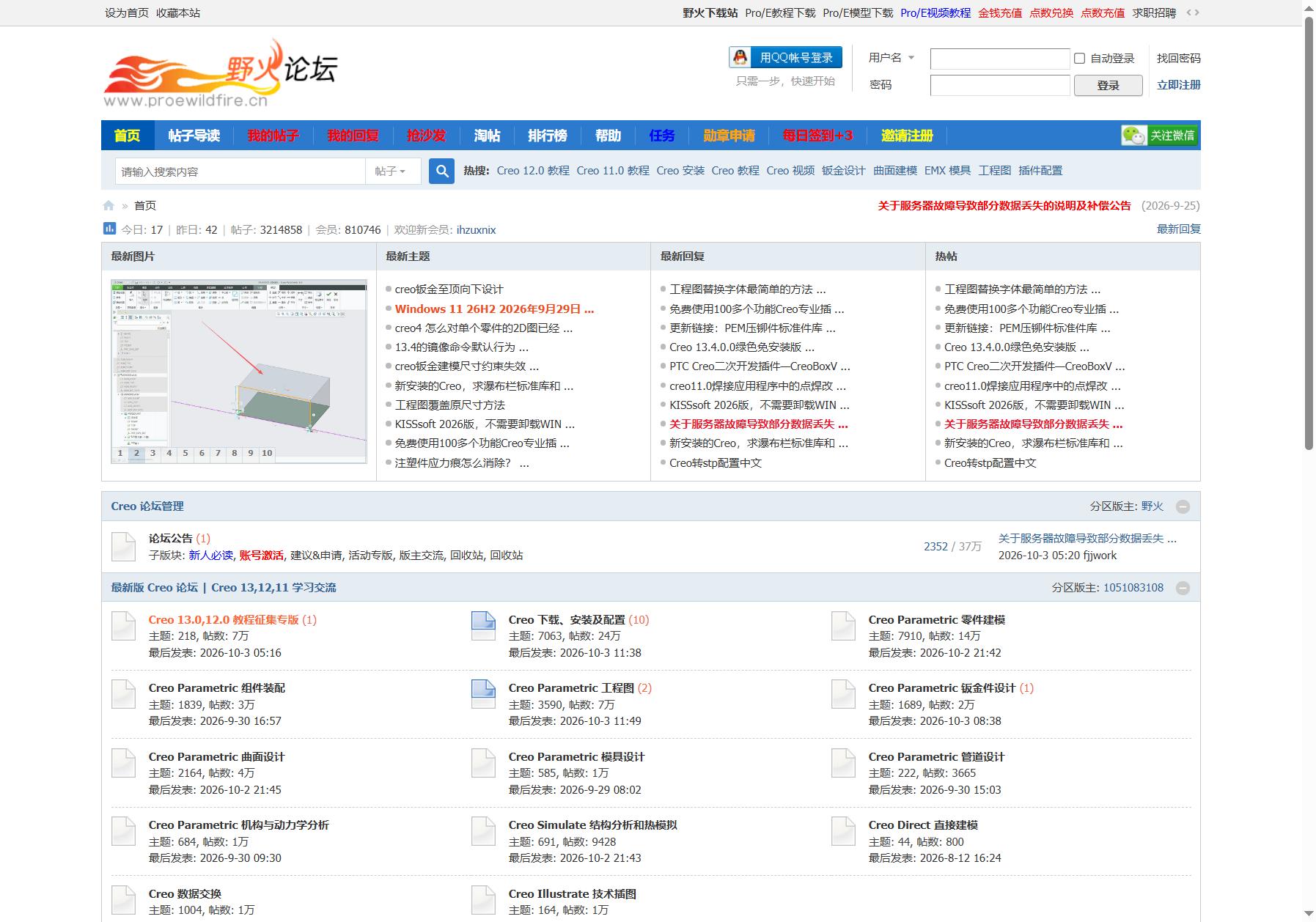The image size is (1316, 922).
Task: Click the Creo Parametric 零件建模 forum icon
Action: point(843,626)
